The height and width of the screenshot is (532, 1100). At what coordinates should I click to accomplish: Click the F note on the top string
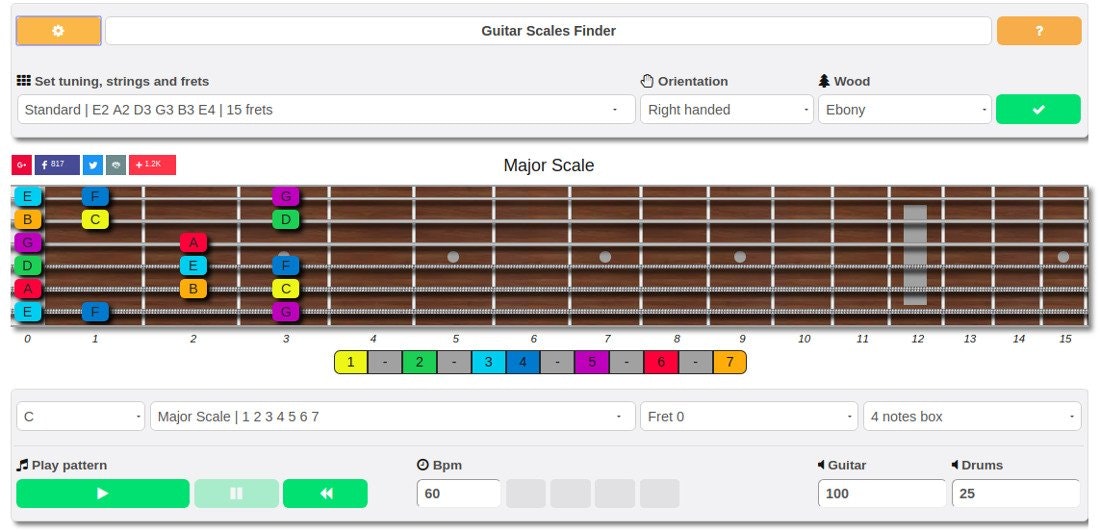95,197
